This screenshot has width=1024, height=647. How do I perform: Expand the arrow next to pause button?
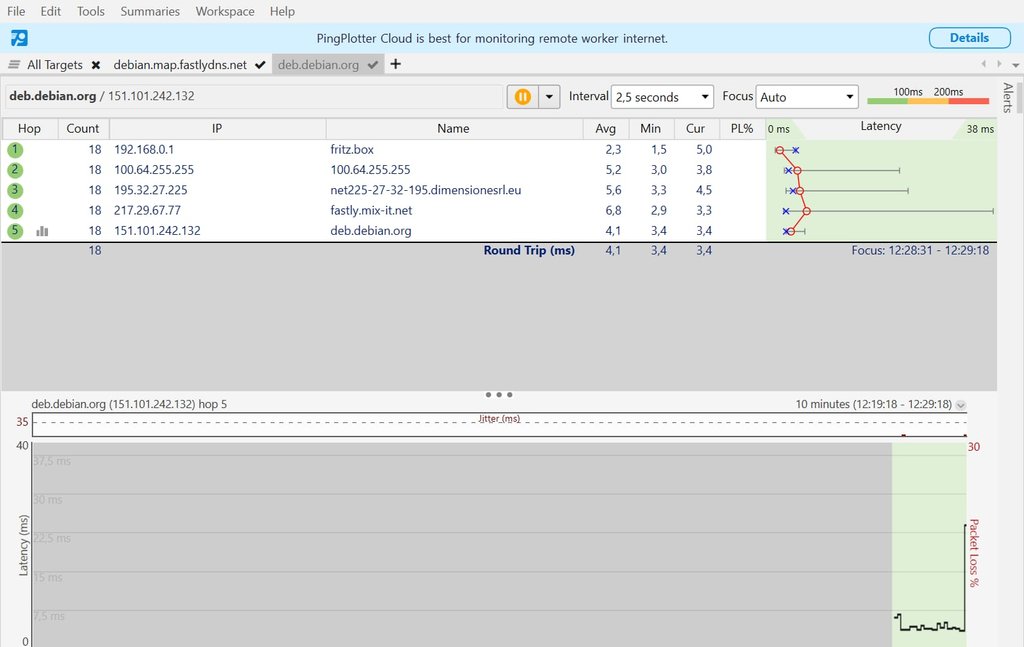click(549, 97)
